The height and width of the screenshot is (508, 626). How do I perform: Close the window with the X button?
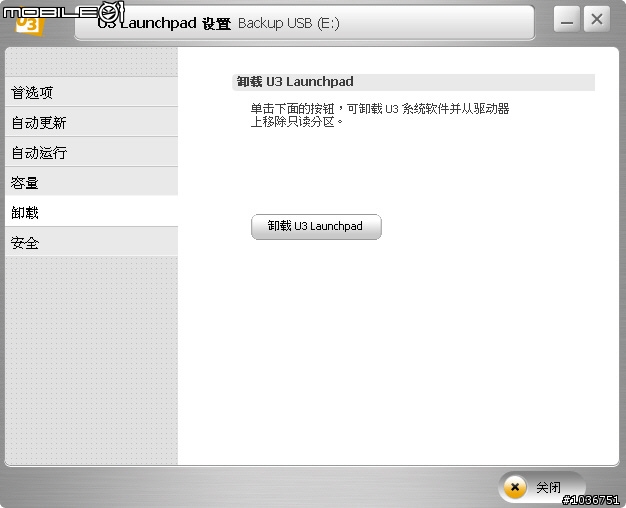coord(596,19)
